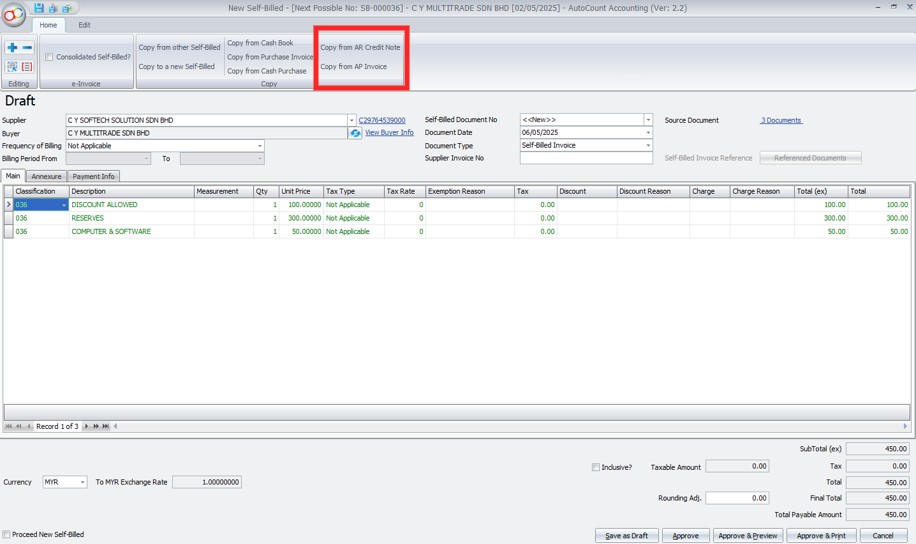Screen dimensions: 916x544
Task: Click the AutoCount application logo button
Action: 14,15
